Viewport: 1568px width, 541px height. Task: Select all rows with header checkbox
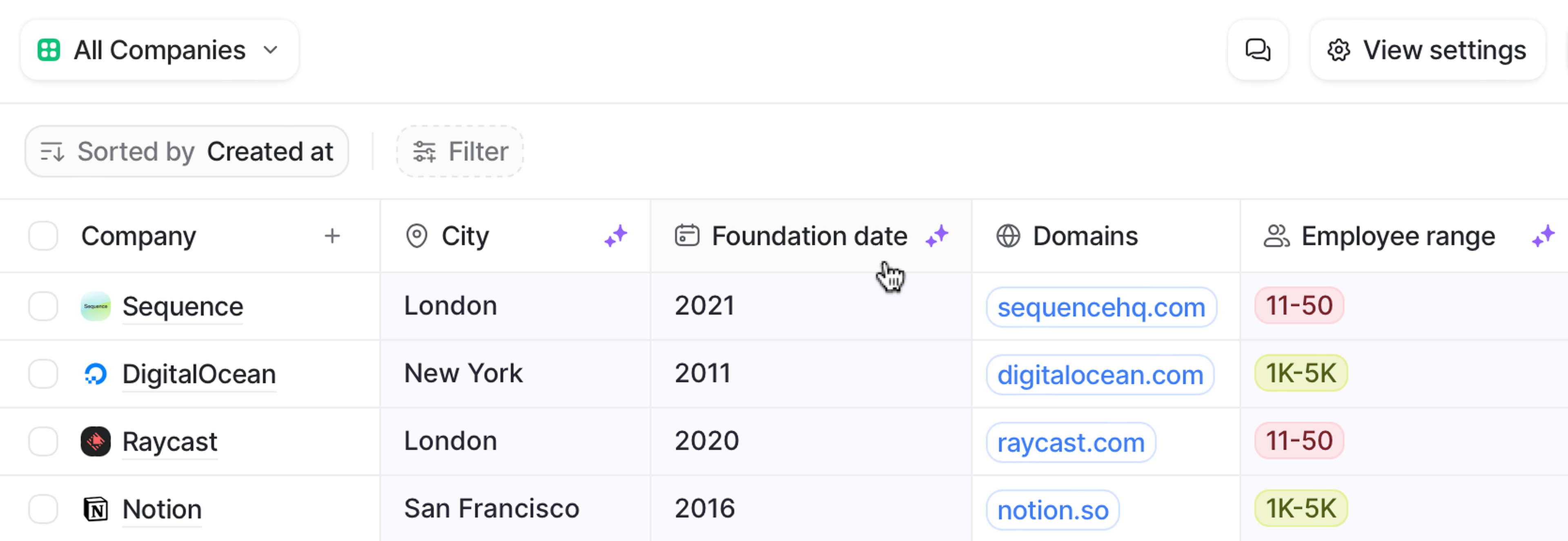tap(43, 236)
